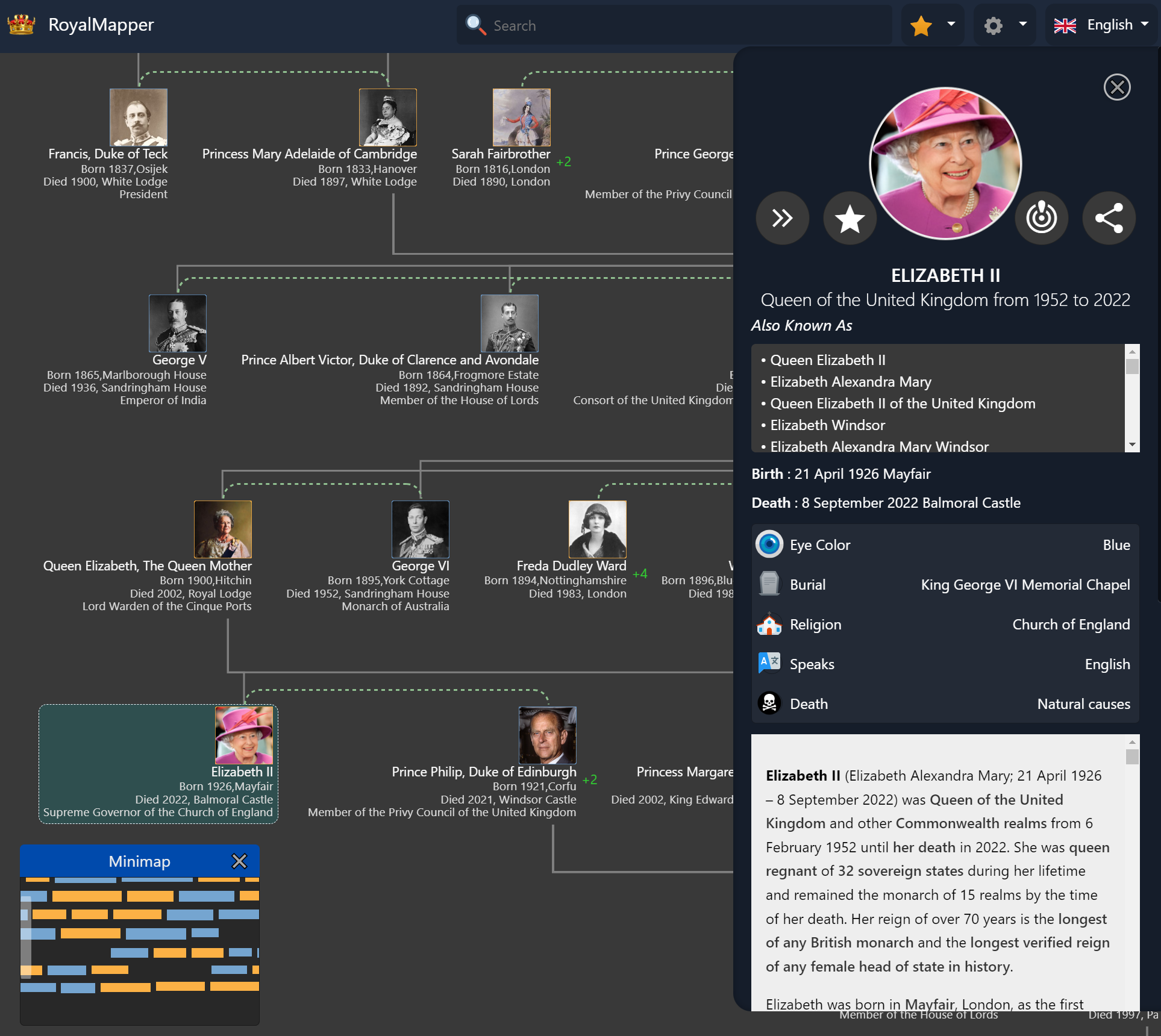Click the tombstone icon beside Burial
Screen dimensions: 1161x1036
point(769,584)
